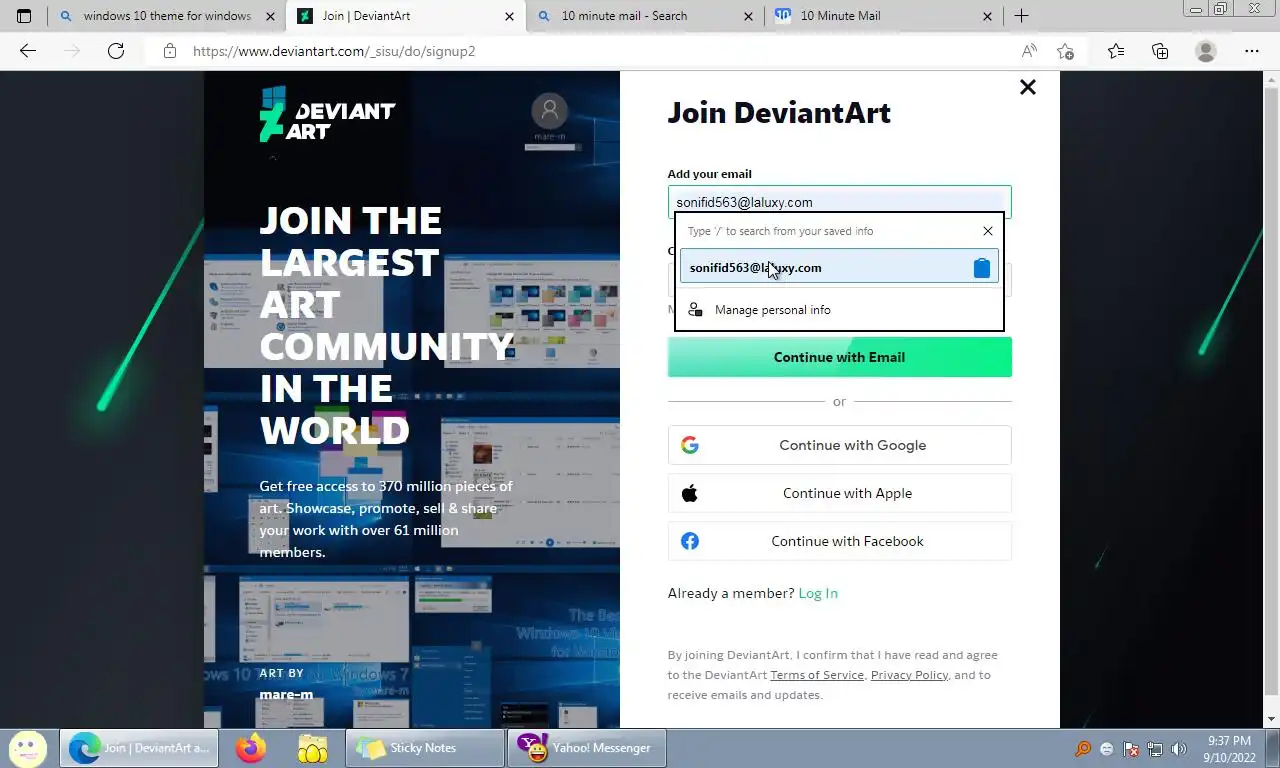Viewport: 1280px width, 768px height.
Task: Open Yahoo! Messenger taskbar button
Action: (587, 748)
